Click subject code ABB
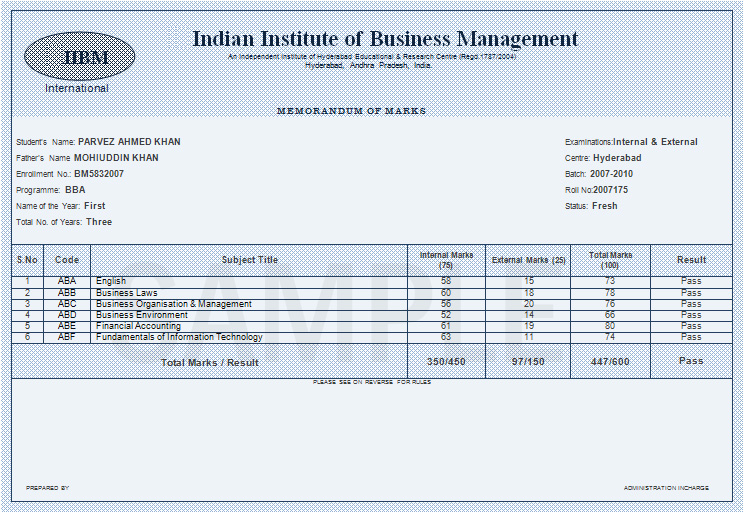Image resolution: width=744 pixels, height=513 pixels. coord(67,293)
